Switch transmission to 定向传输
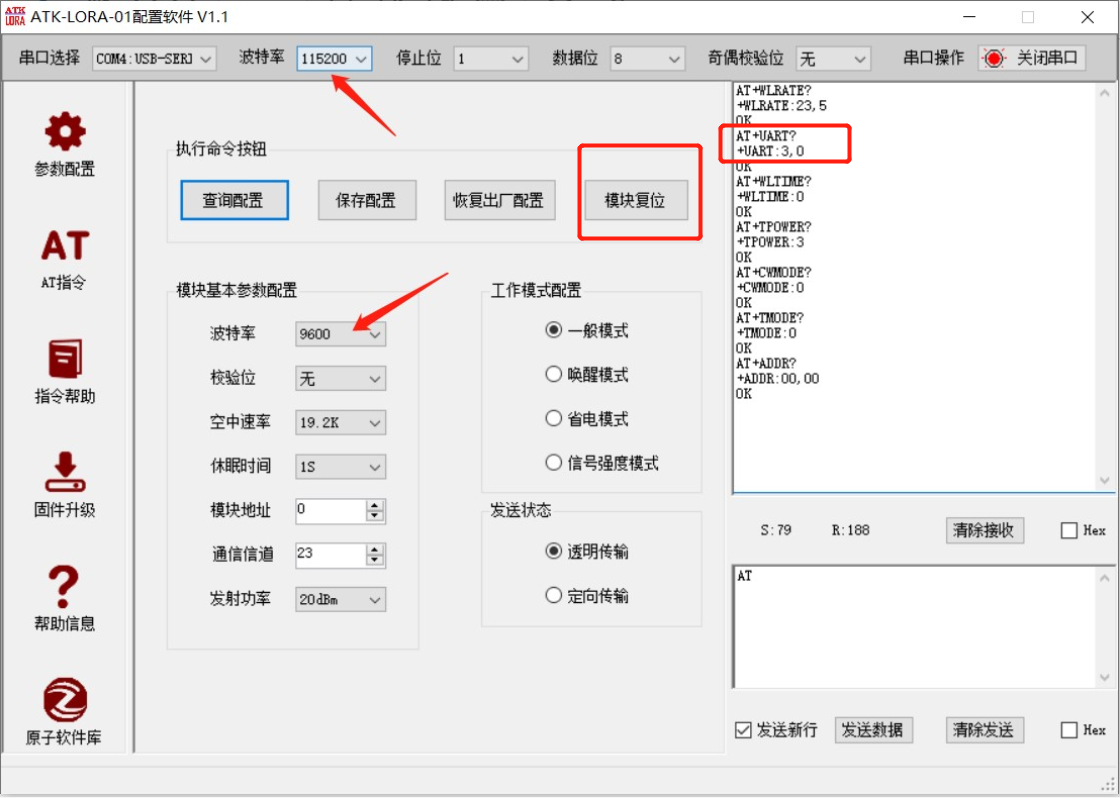Screen dimensions: 1120x798 tap(553, 595)
